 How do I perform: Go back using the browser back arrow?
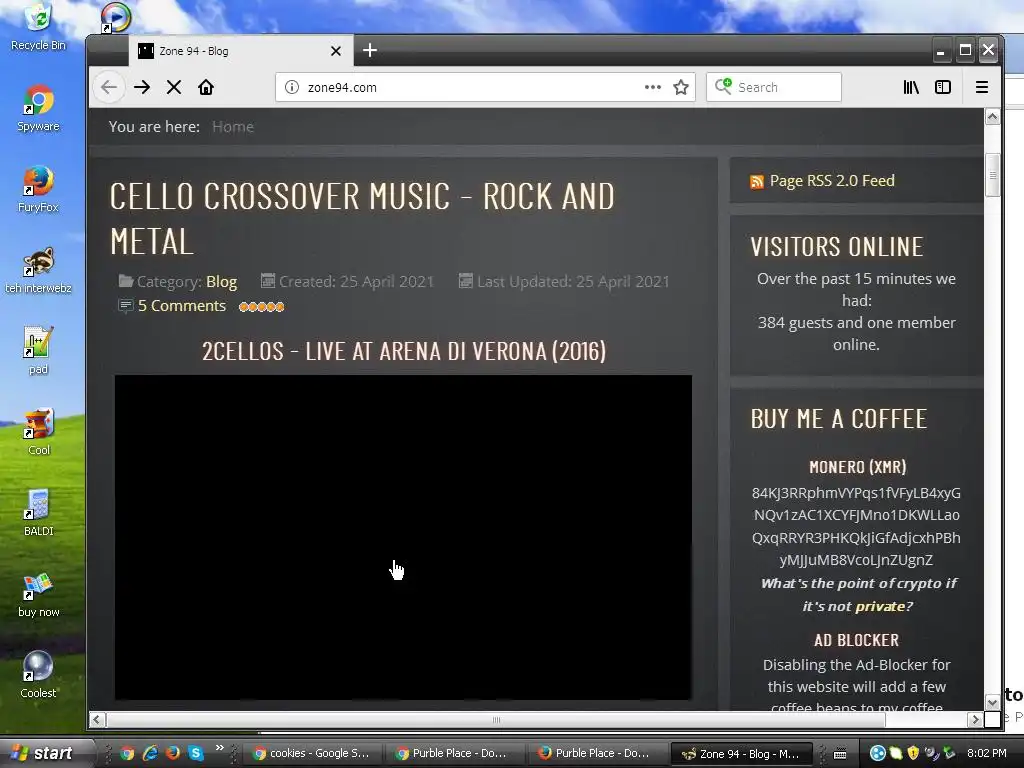(109, 88)
